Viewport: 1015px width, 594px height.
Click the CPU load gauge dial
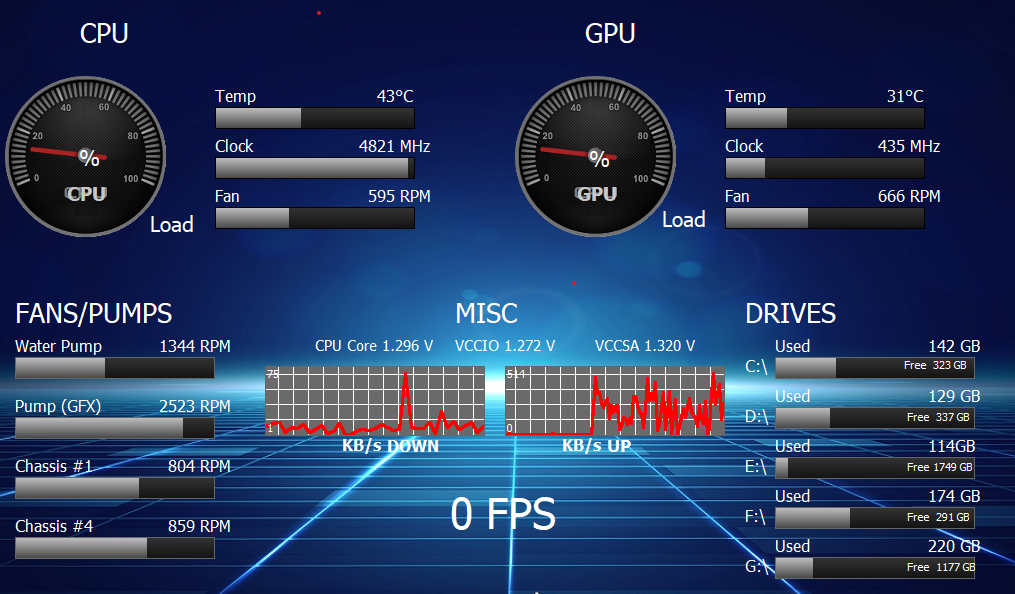pos(86,157)
